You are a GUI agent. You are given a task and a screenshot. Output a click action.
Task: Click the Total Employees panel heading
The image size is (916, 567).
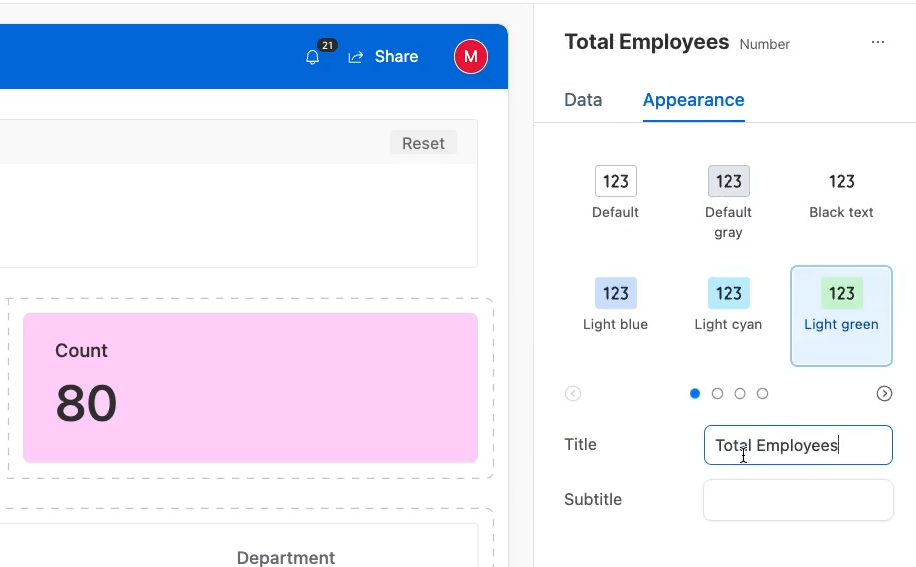[646, 42]
